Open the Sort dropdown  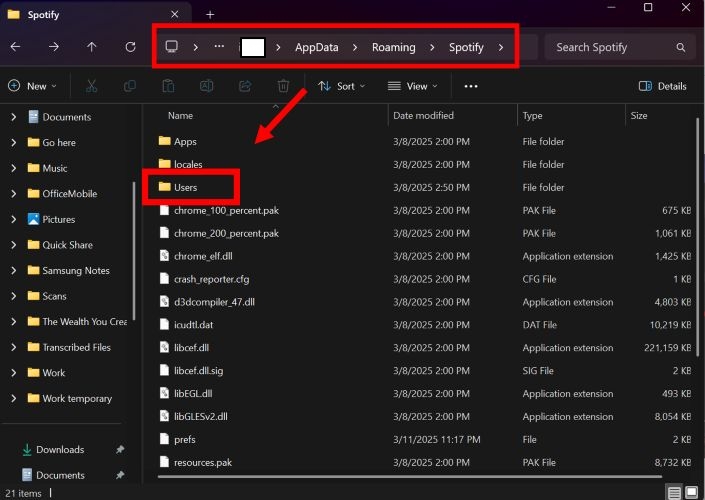342,86
